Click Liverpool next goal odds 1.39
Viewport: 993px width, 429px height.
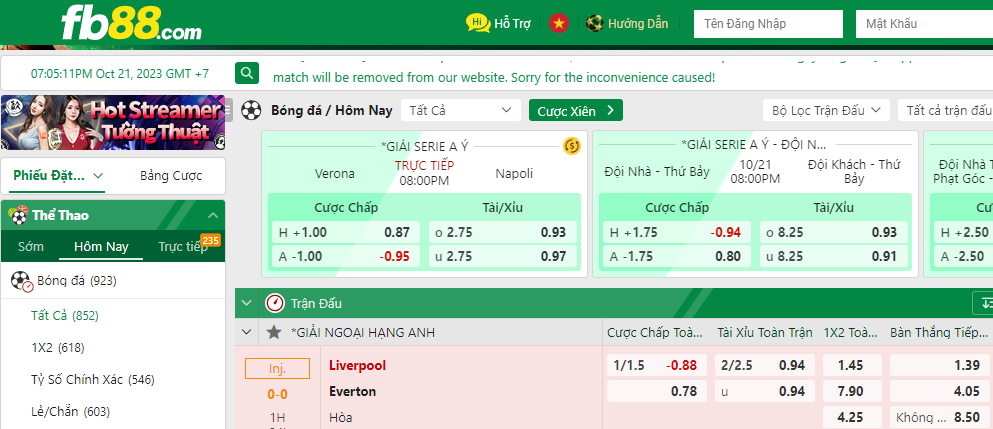940,365
